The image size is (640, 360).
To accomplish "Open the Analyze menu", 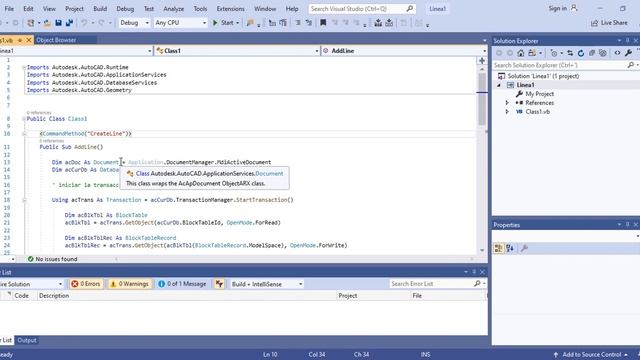I will tap(173, 9).
